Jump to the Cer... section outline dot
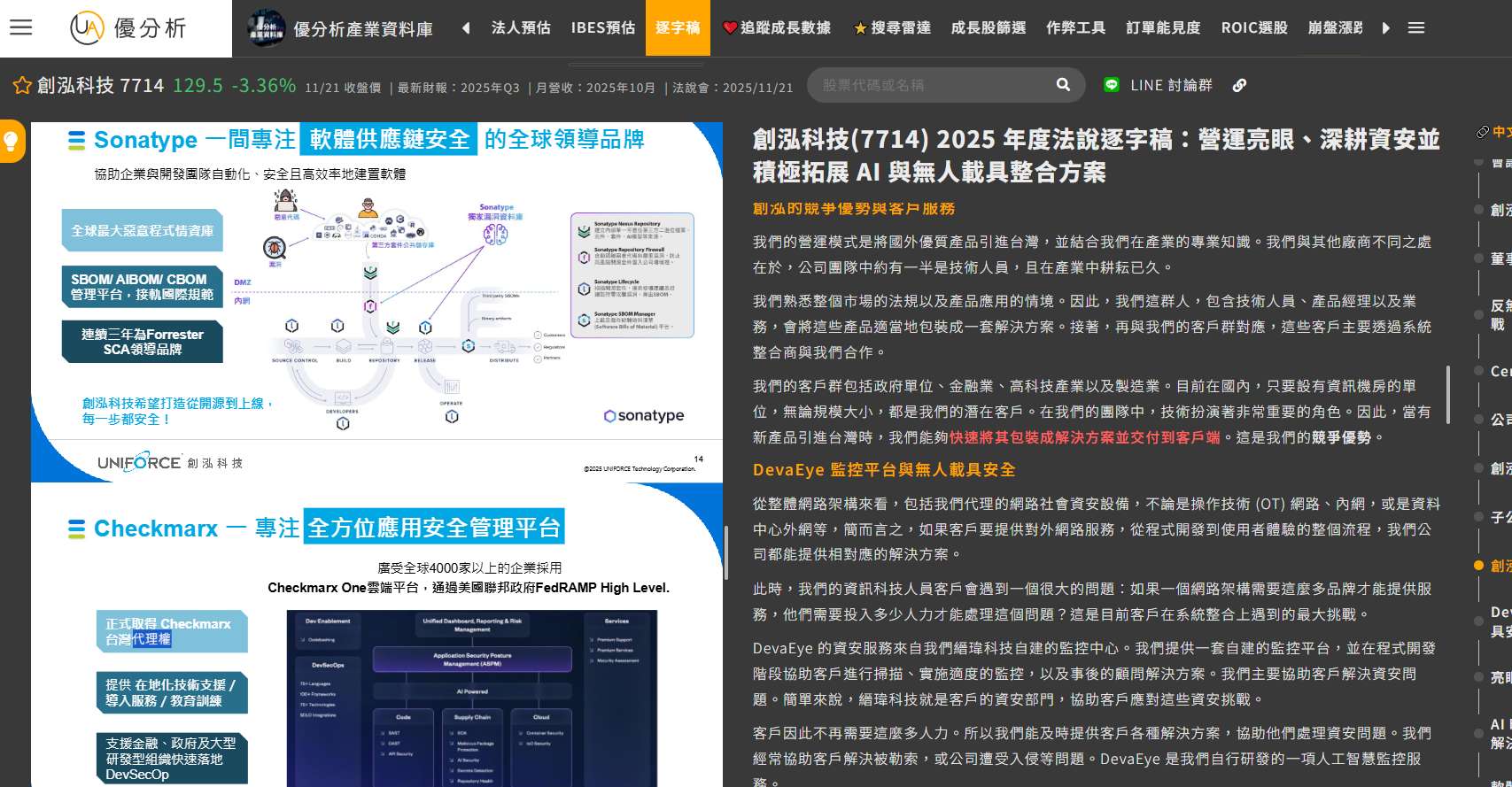Screen dimensions: 1512x787 point(1478,371)
